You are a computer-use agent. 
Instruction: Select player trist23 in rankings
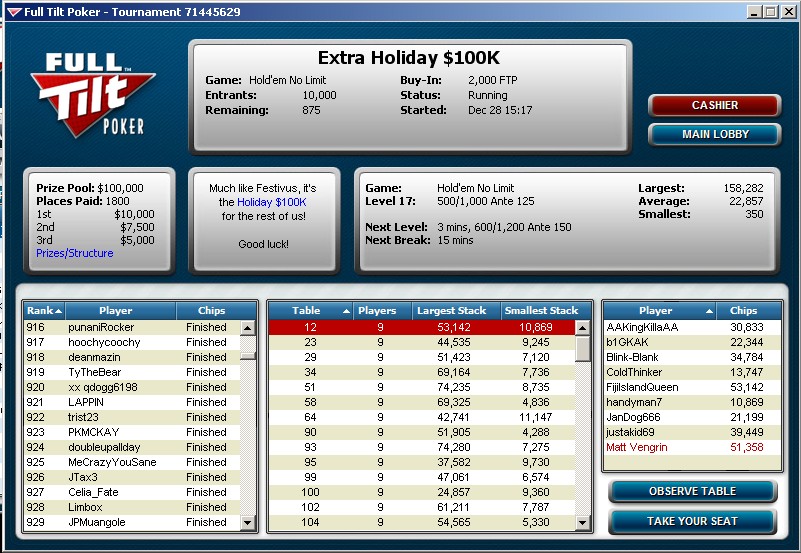point(132,417)
